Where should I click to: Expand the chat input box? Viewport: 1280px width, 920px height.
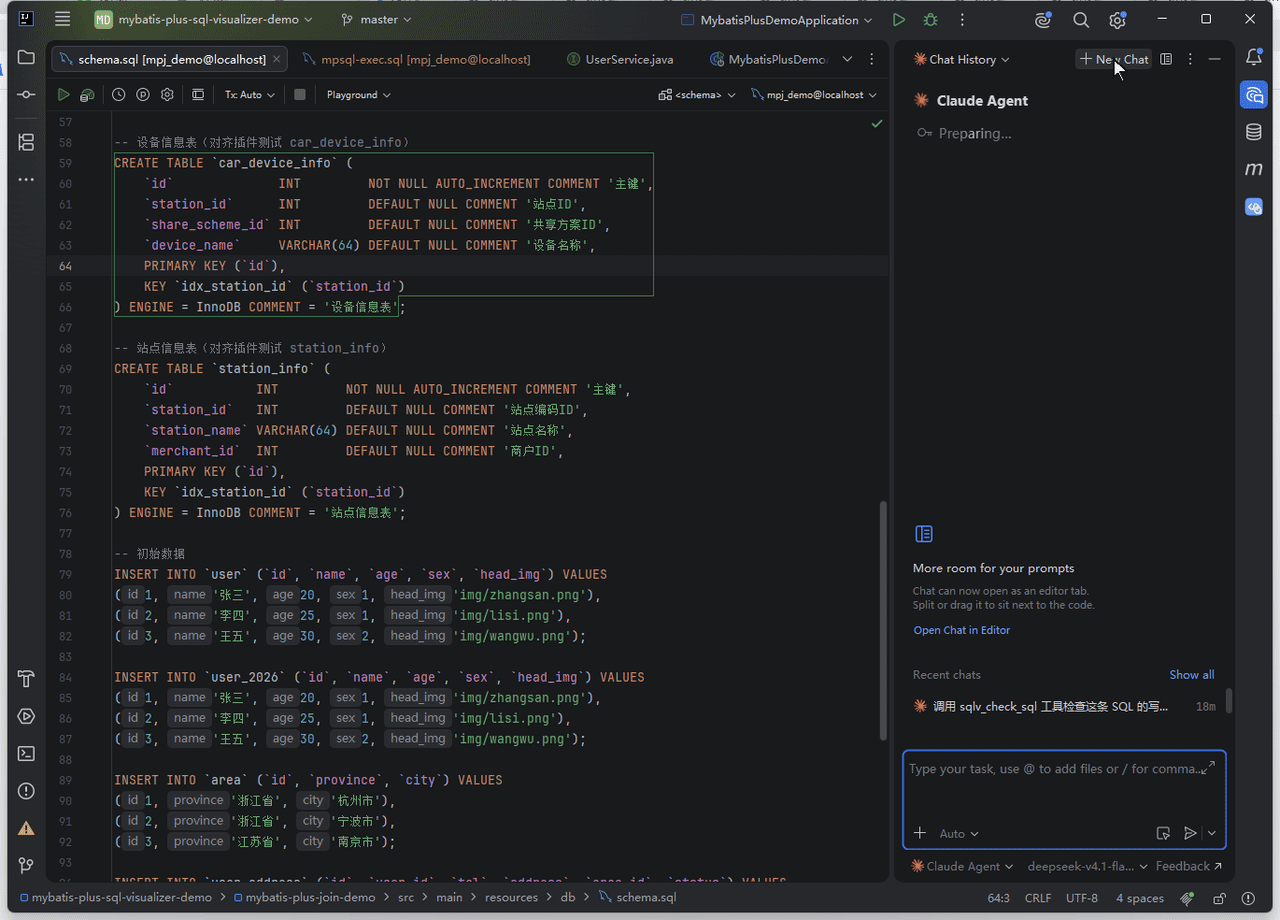coord(1208,767)
